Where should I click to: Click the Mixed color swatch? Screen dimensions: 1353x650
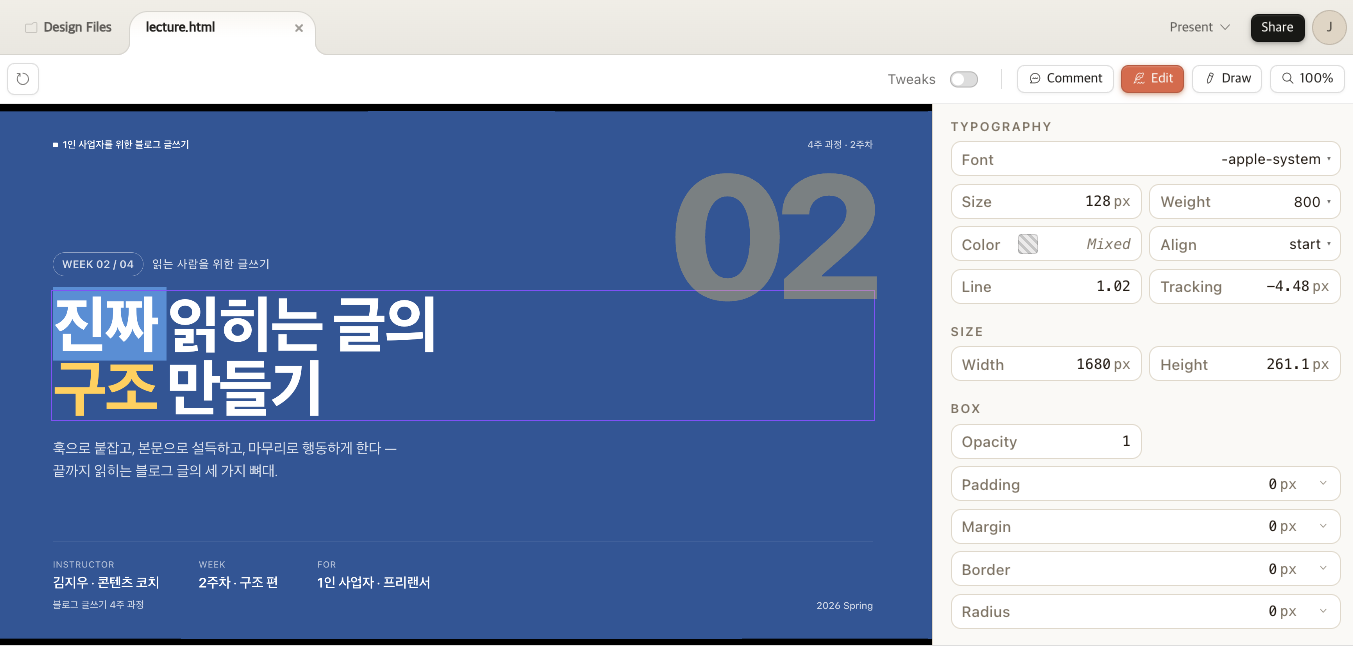(1028, 244)
